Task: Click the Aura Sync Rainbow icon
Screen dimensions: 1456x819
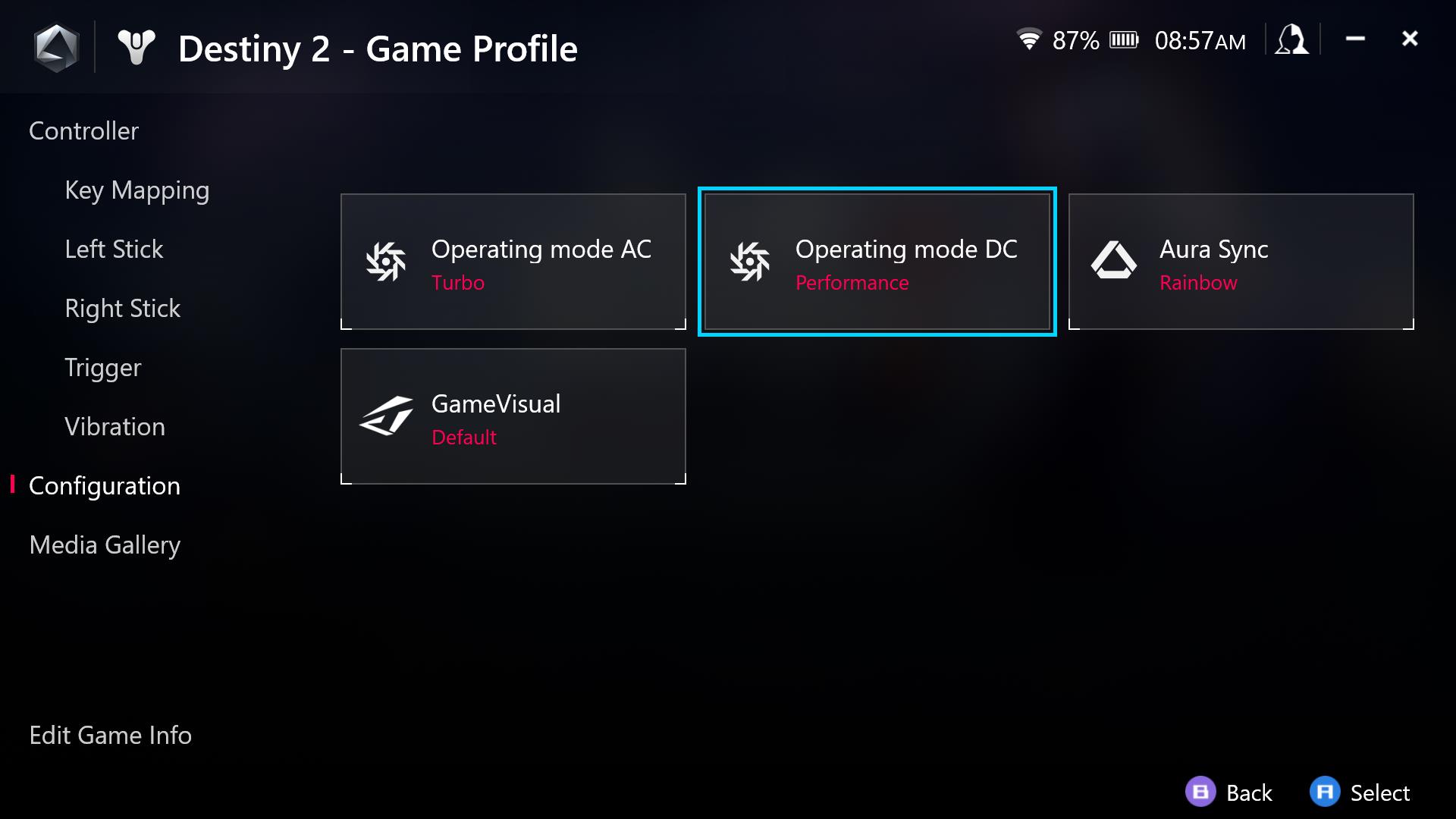Action: [1113, 262]
